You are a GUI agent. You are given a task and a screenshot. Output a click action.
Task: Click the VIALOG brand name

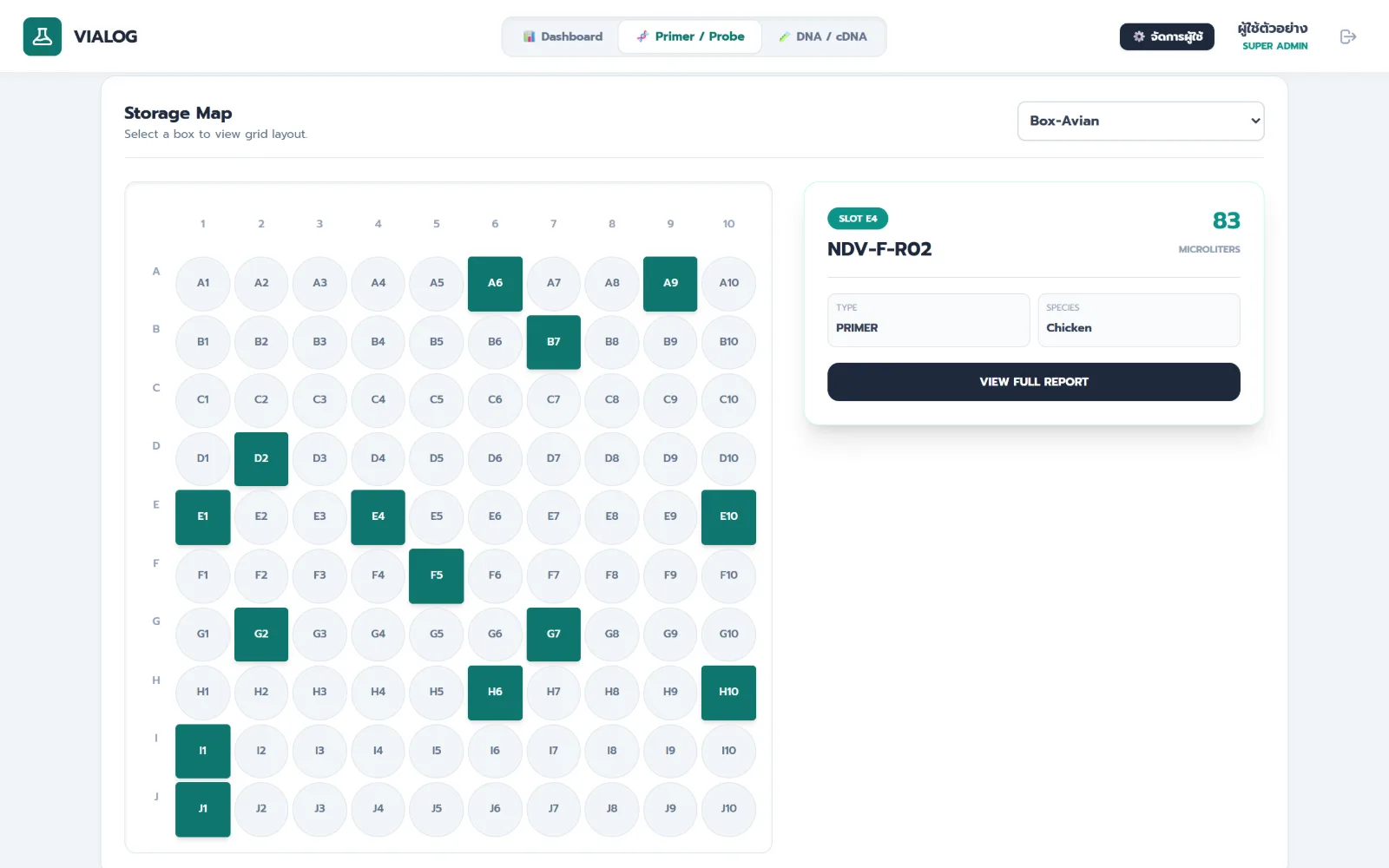pos(105,36)
